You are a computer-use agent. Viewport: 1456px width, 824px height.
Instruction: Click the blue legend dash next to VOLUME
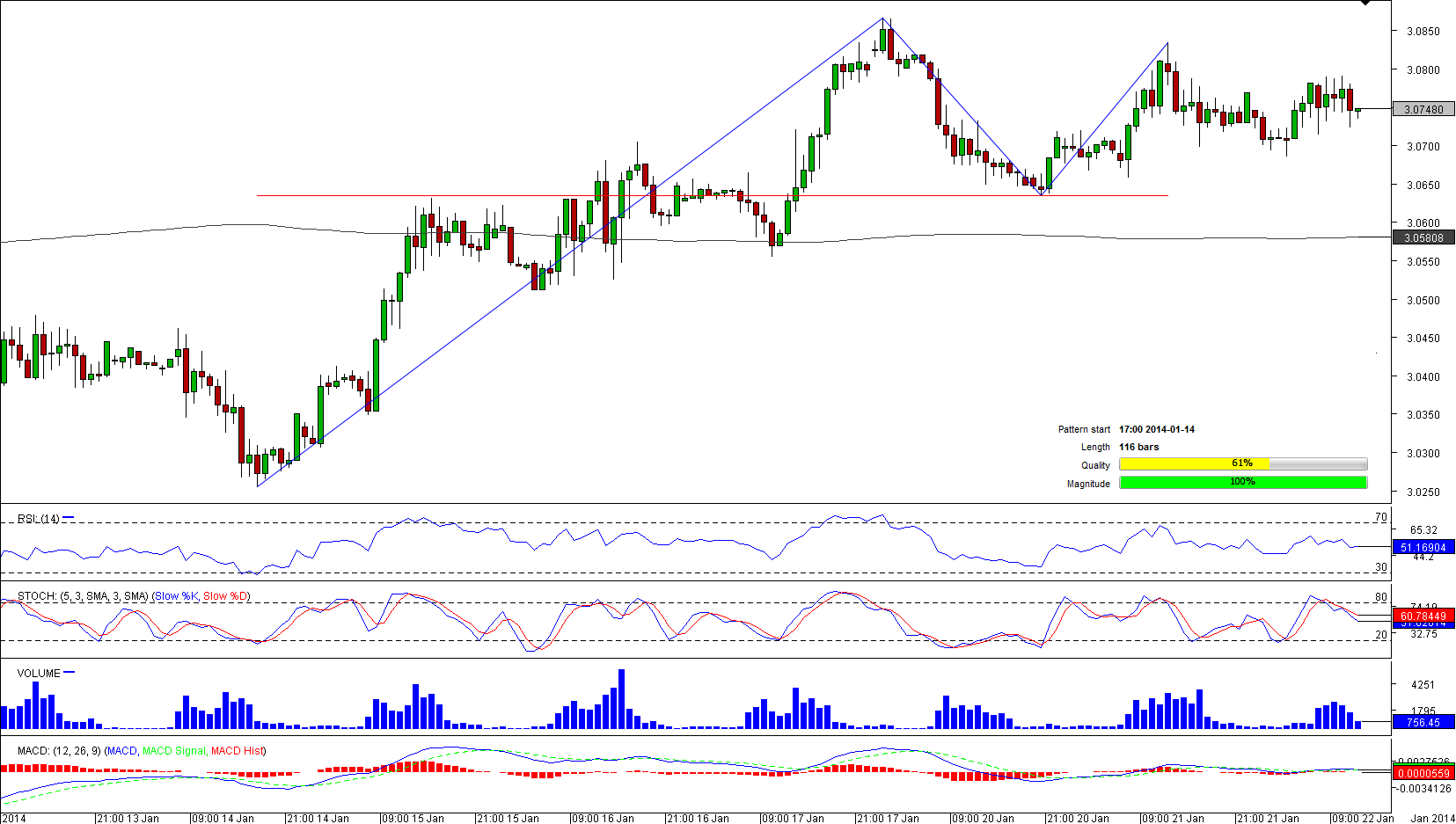[x=70, y=673]
